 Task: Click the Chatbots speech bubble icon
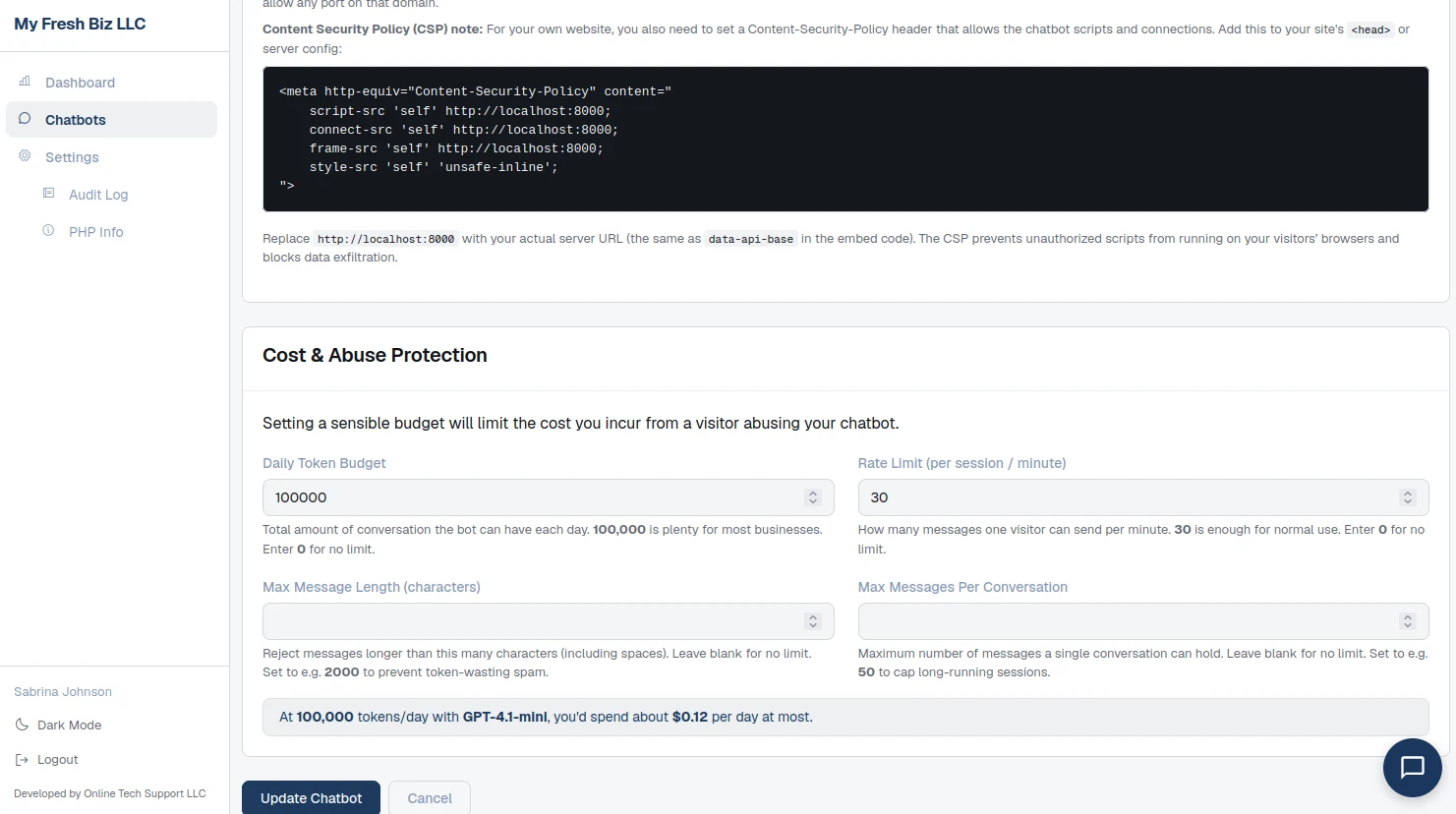pos(25,119)
